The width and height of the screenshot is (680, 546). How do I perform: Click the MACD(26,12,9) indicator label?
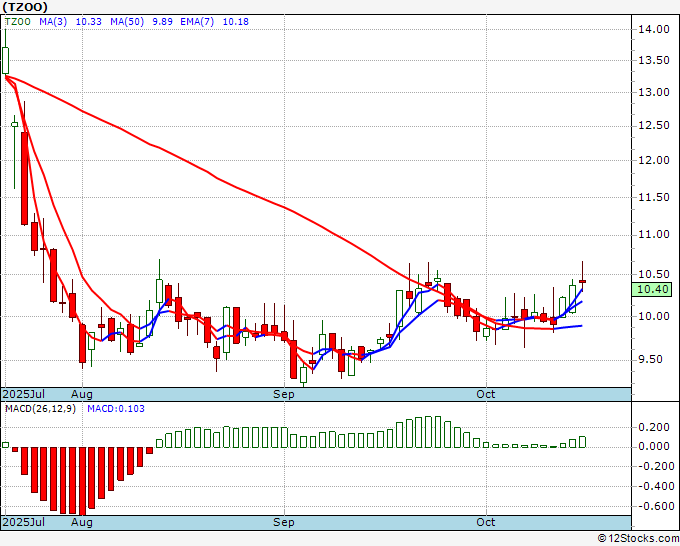coord(40,409)
